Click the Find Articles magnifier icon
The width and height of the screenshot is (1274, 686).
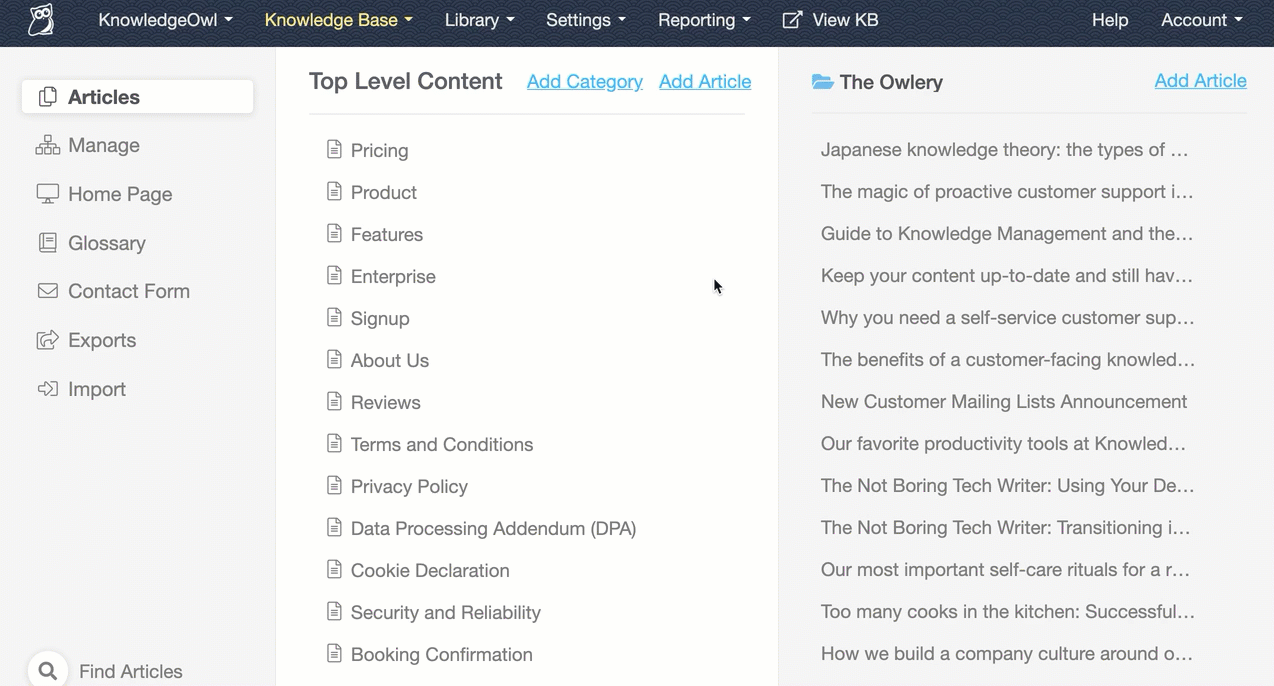(x=47, y=670)
